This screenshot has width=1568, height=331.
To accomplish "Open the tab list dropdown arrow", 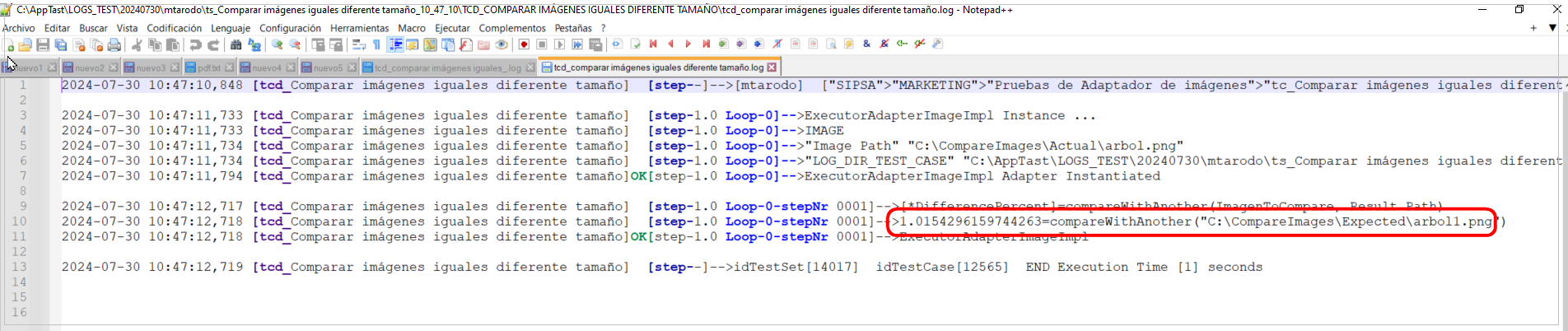I will [x=1552, y=28].
